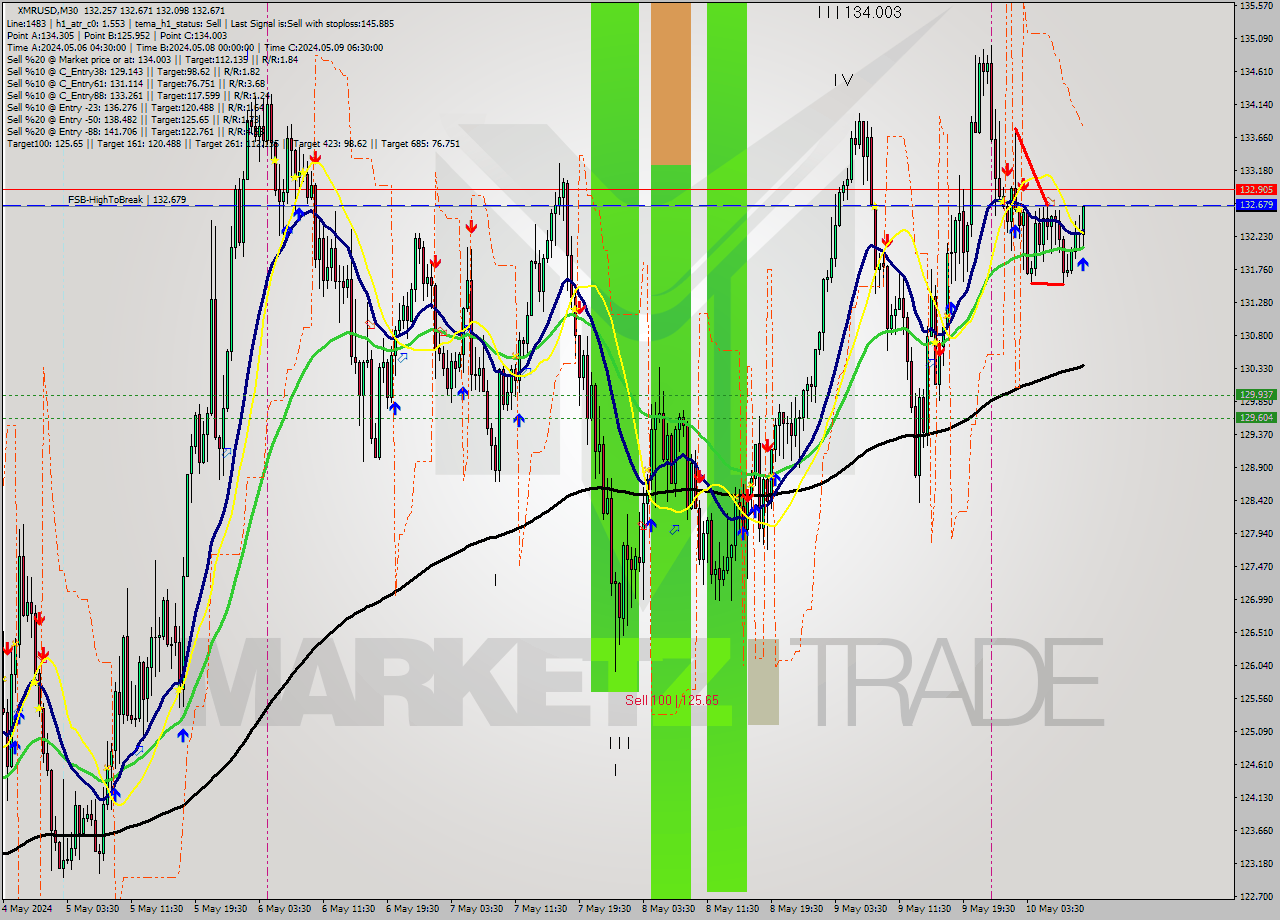Click the '9 May 03:30' time label
1280x920 pixels.
(860, 909)
